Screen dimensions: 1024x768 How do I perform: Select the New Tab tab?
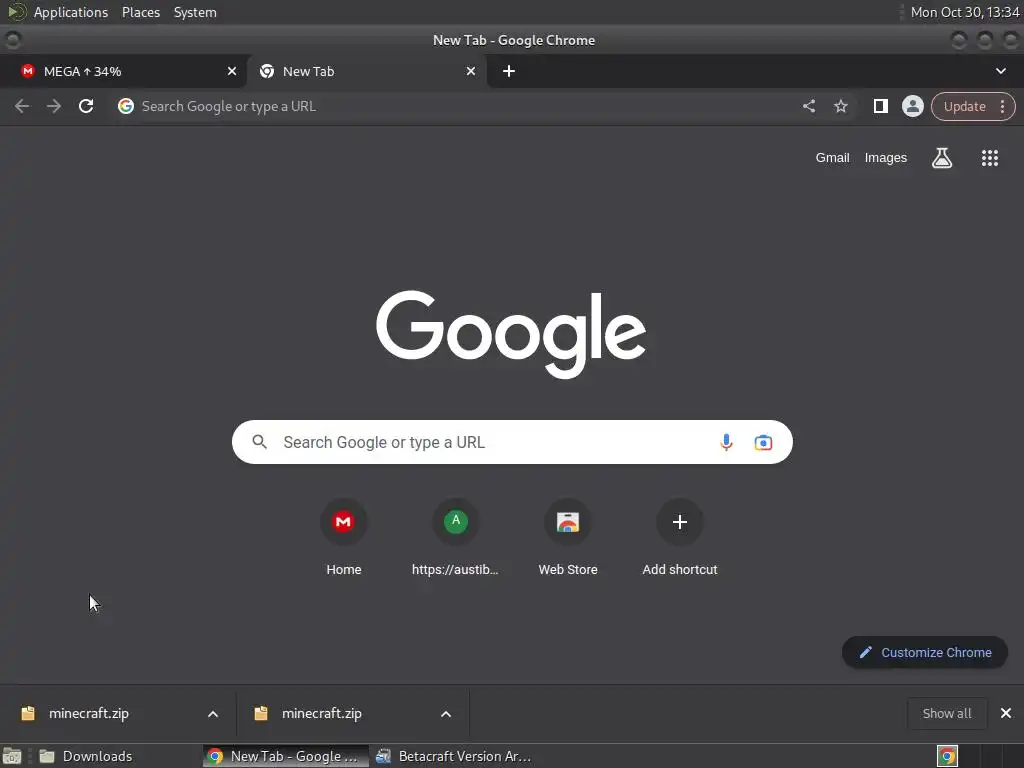pyautogui.click(x=367, y=71)
